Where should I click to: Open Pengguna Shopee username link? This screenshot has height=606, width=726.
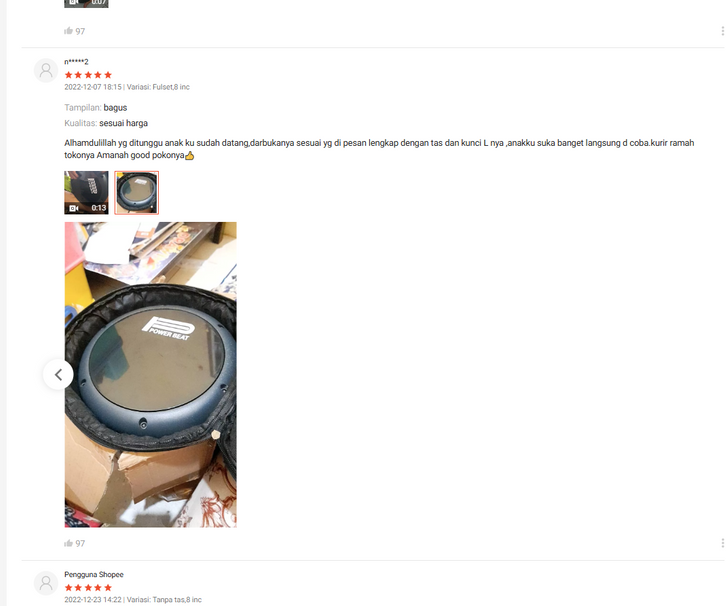(94, 575)
